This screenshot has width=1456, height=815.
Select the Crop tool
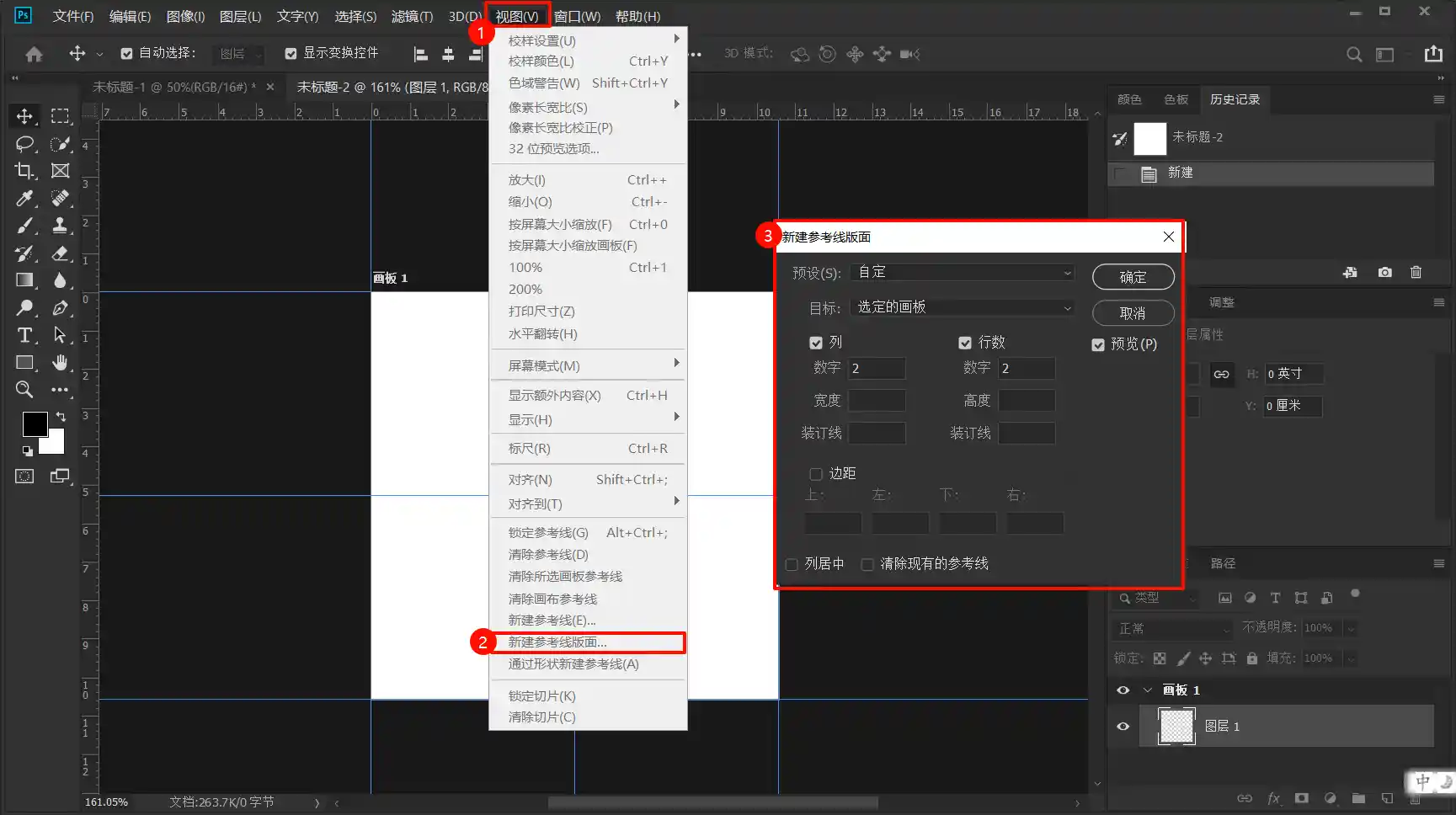[24, 171]
